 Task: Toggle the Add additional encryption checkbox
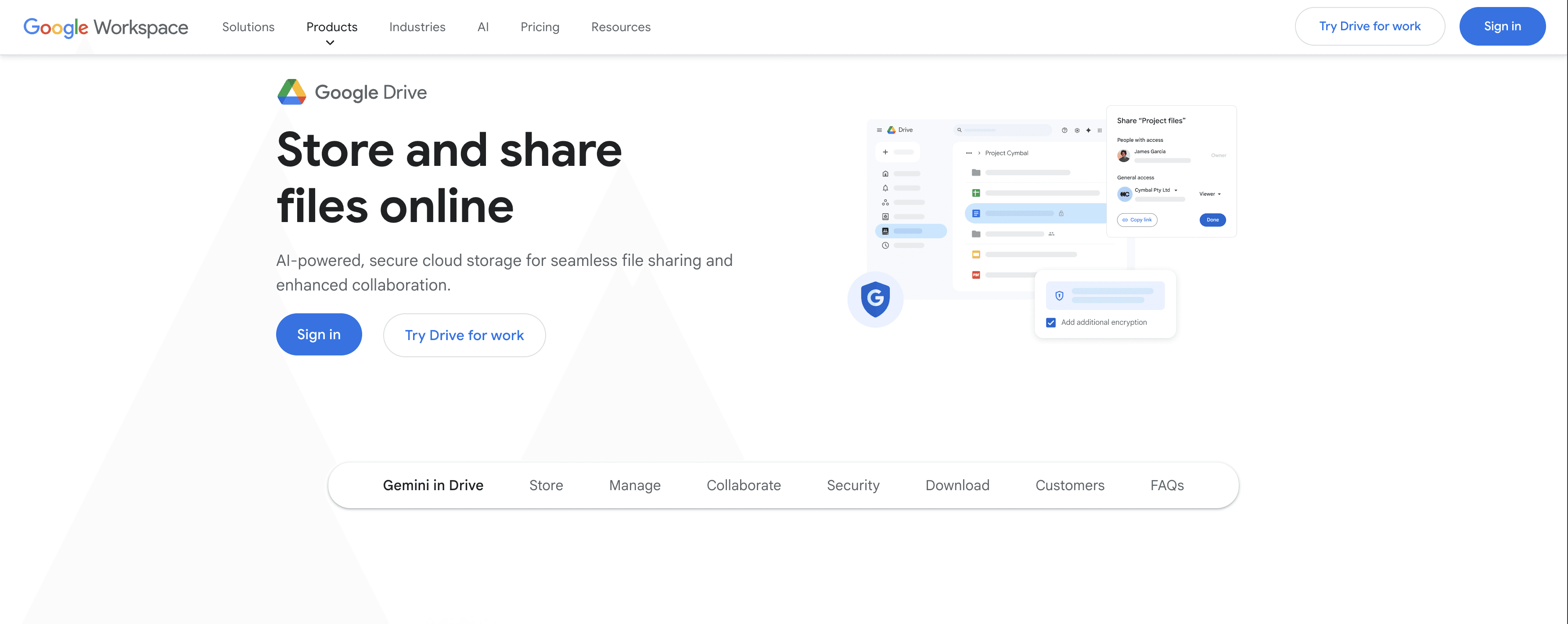1050,323
